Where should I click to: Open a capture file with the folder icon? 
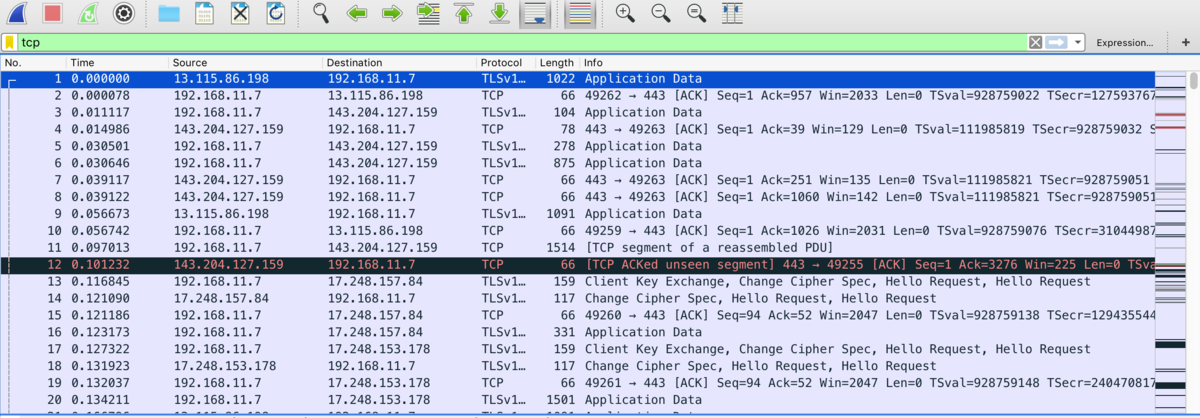pos(169,14)
